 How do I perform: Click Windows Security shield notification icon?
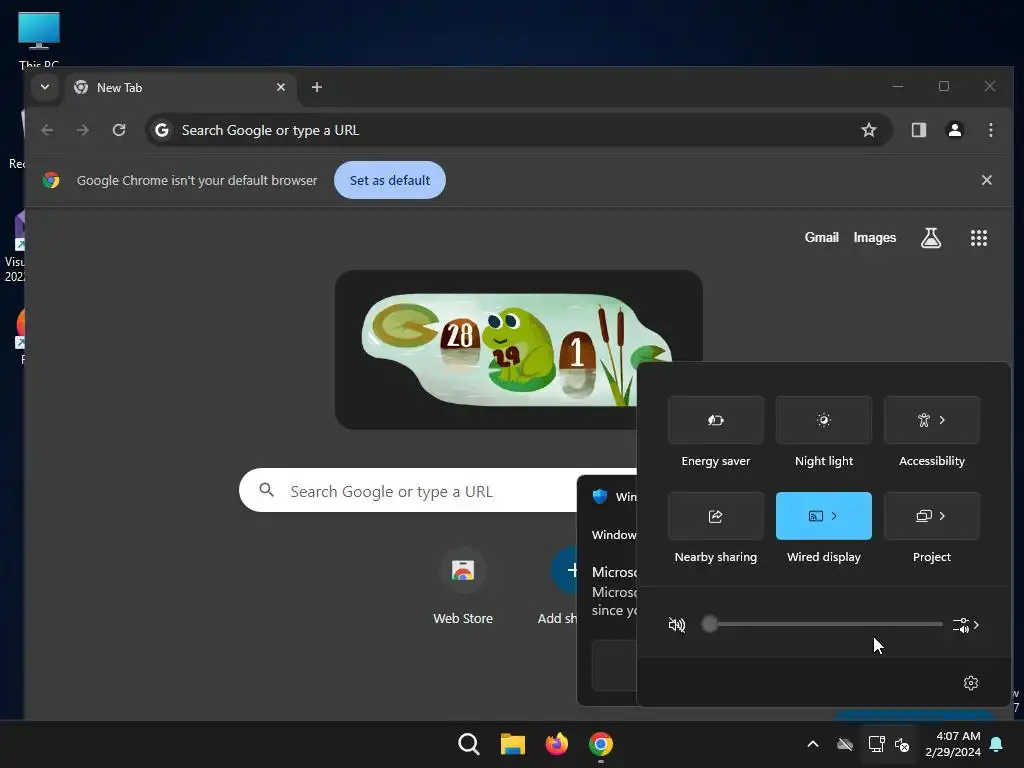point(600,496)
